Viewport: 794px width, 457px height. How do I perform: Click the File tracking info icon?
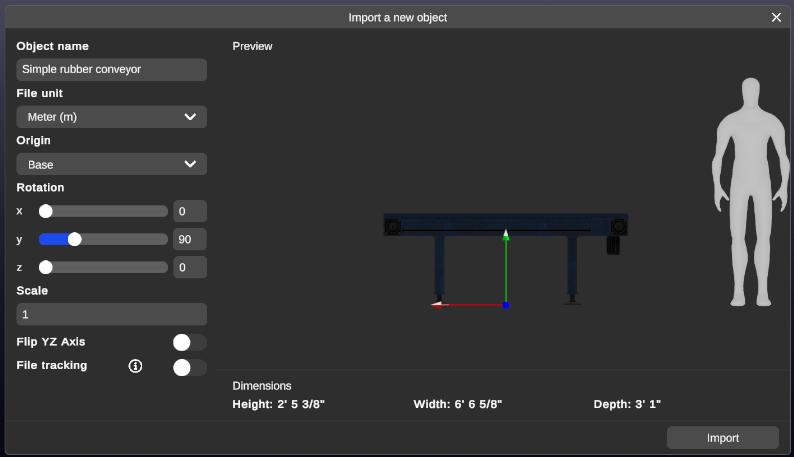point(135,366)
